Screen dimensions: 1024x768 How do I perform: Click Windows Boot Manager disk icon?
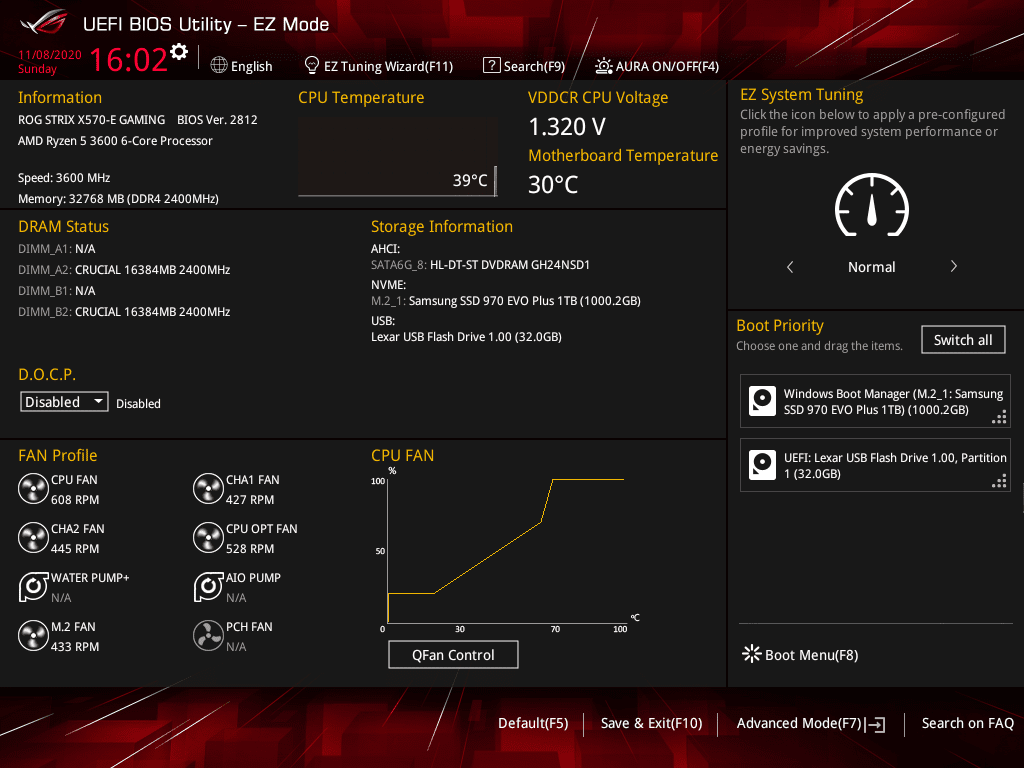(762, 401)
